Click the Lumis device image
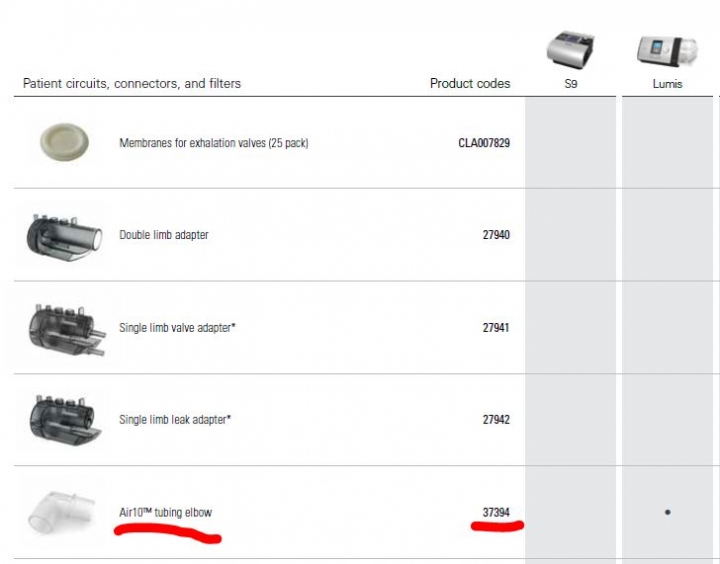This screenshot has width=720, height=564. coord(667,51)
